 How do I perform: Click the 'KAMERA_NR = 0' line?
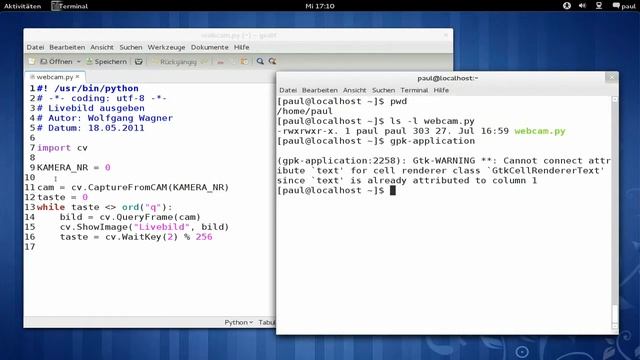coord(73,167)
